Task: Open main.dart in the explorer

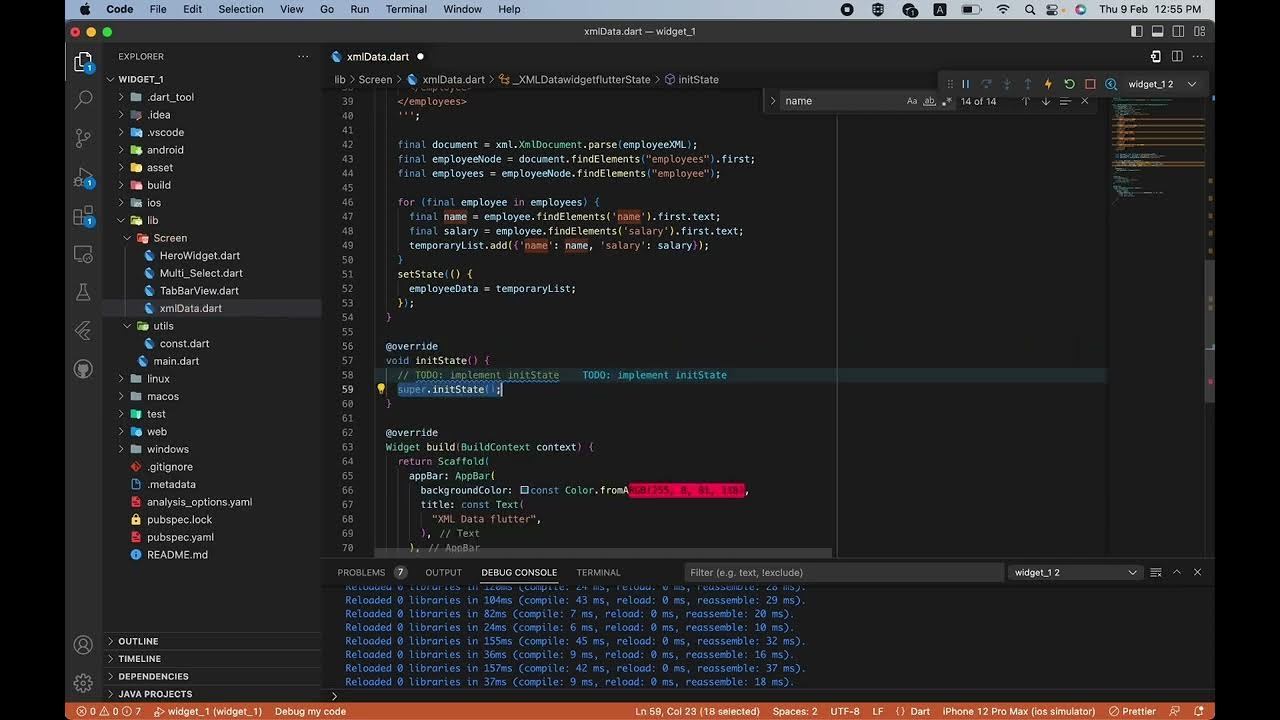Action: pos(176,361)
